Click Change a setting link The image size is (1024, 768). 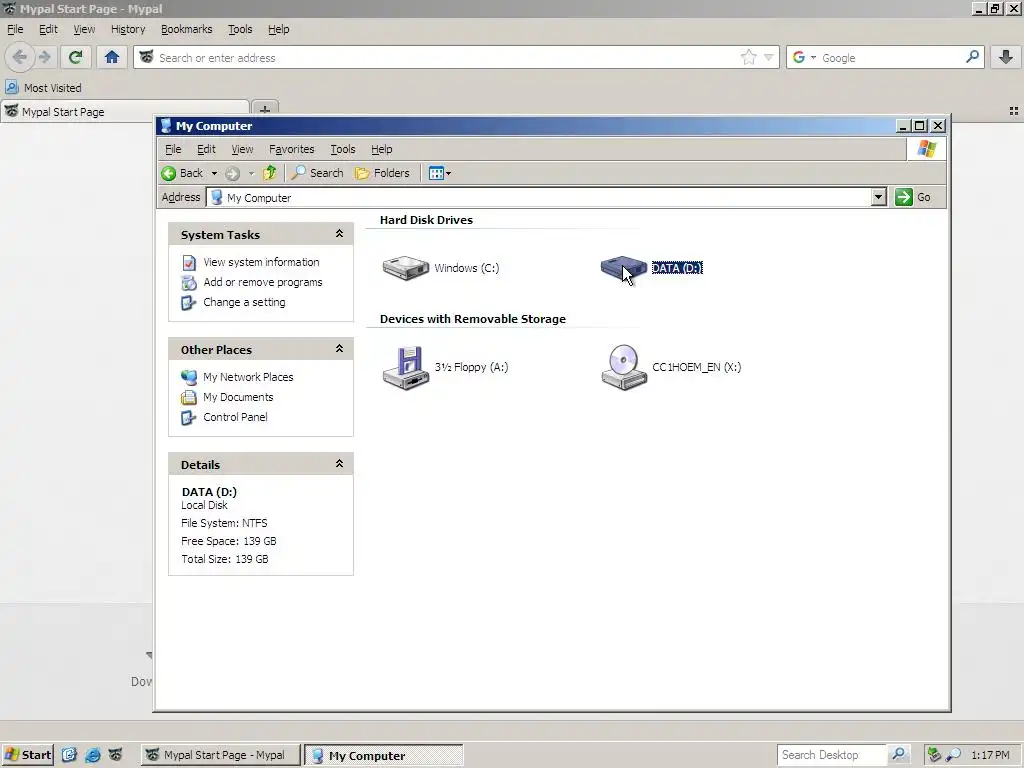click(x=244, y=302)
